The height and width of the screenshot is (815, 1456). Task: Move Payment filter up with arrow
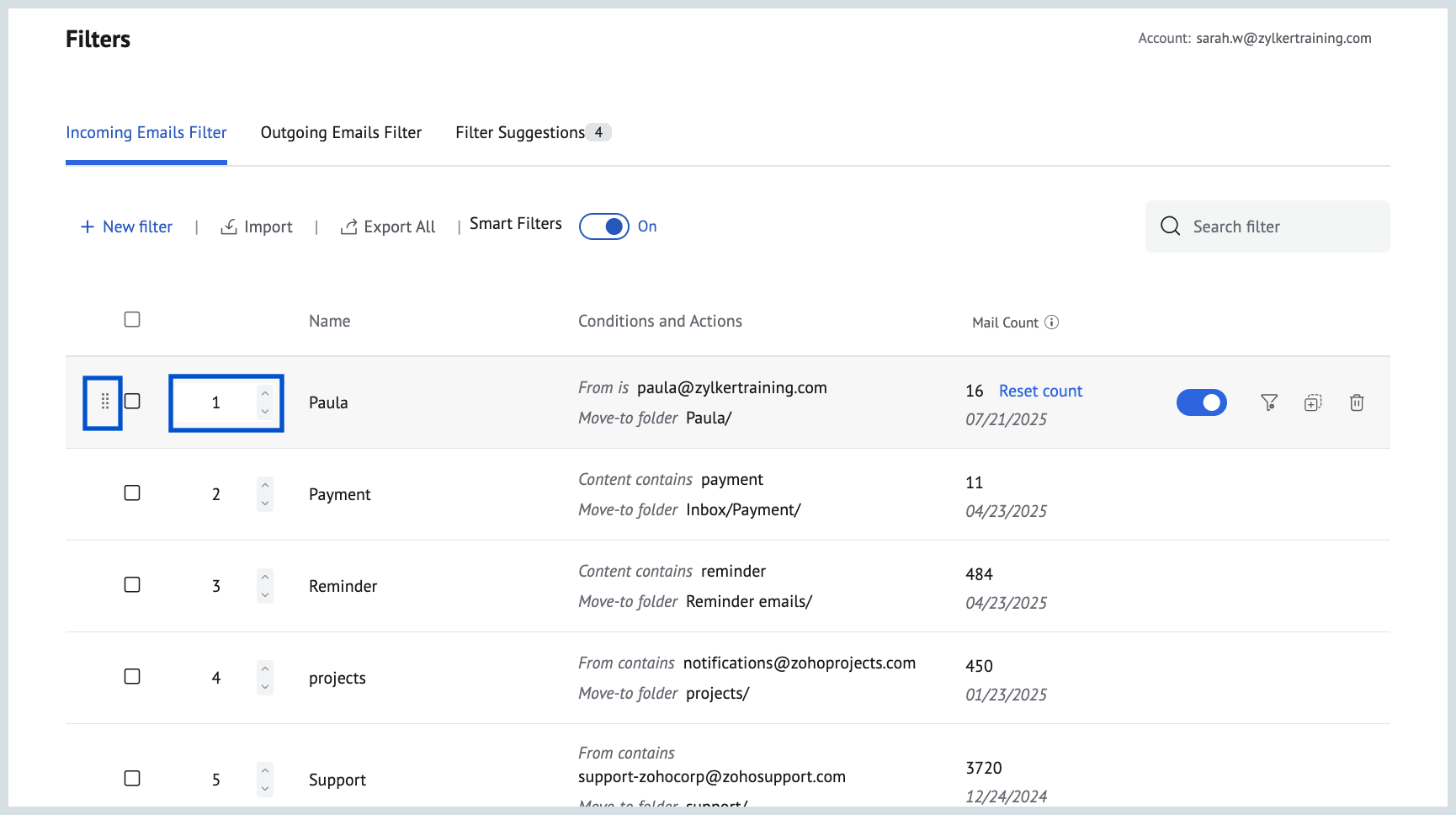point(265,486)
